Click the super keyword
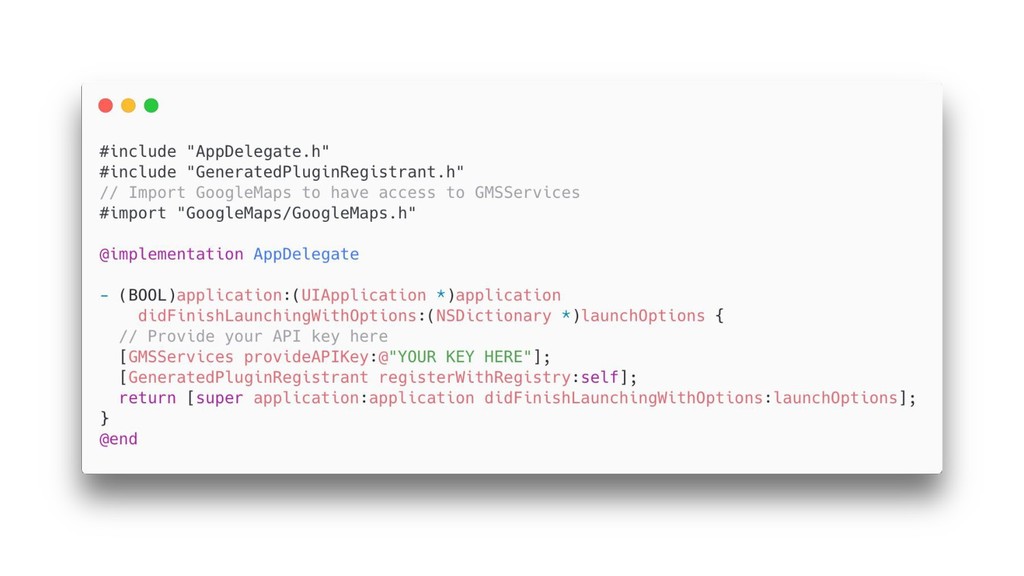 219,398
